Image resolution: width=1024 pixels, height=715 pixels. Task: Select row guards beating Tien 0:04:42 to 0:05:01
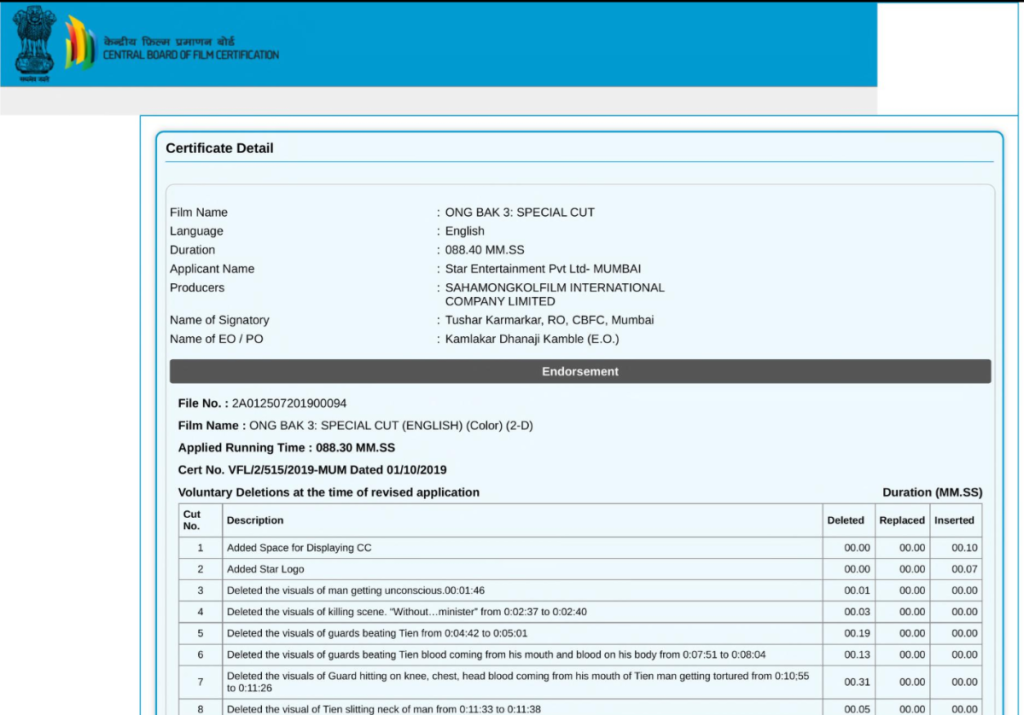(x=580, y=633)
